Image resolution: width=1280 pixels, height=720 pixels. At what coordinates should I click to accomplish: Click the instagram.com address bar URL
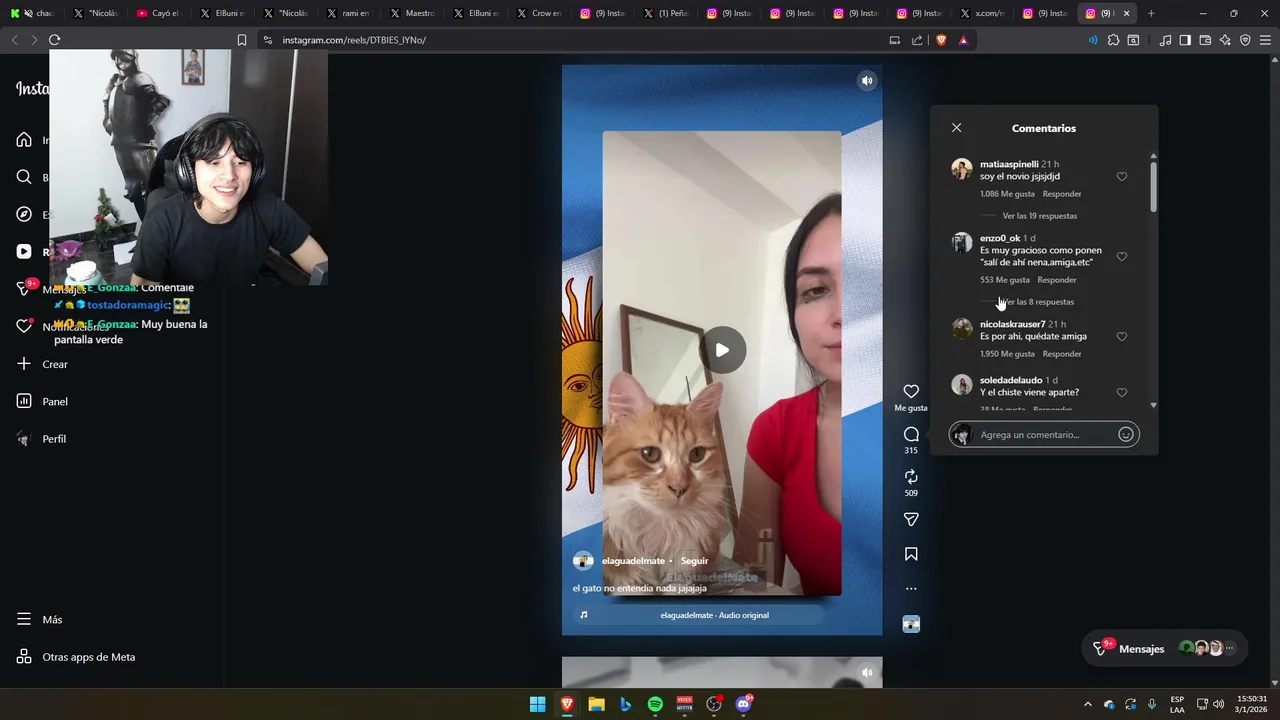354,40
